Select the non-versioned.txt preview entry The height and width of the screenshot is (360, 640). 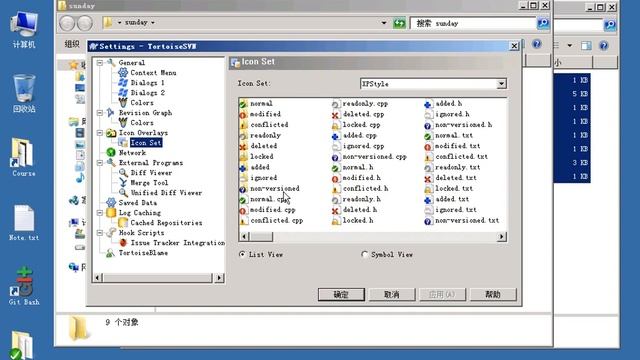[x=467, y=220]
